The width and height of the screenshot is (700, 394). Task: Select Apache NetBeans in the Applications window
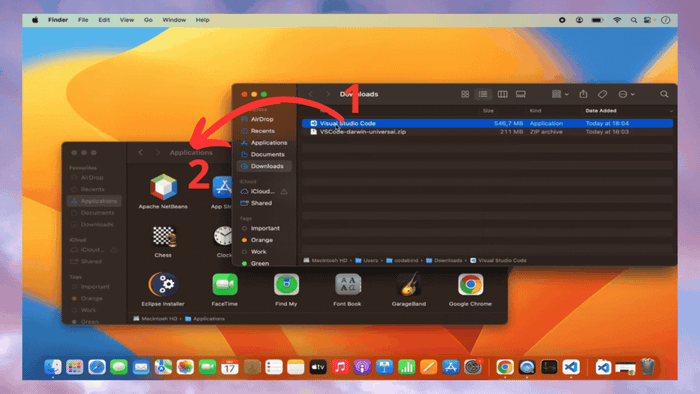pyautogui.click(x=163, y=191)
